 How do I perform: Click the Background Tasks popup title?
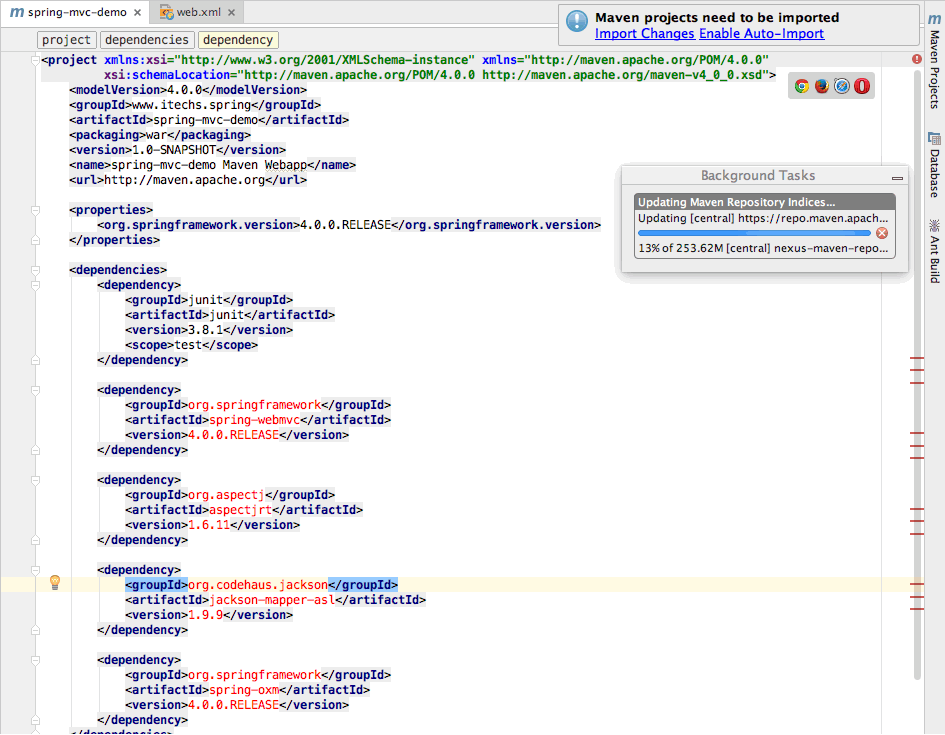(x=758, y=175)
